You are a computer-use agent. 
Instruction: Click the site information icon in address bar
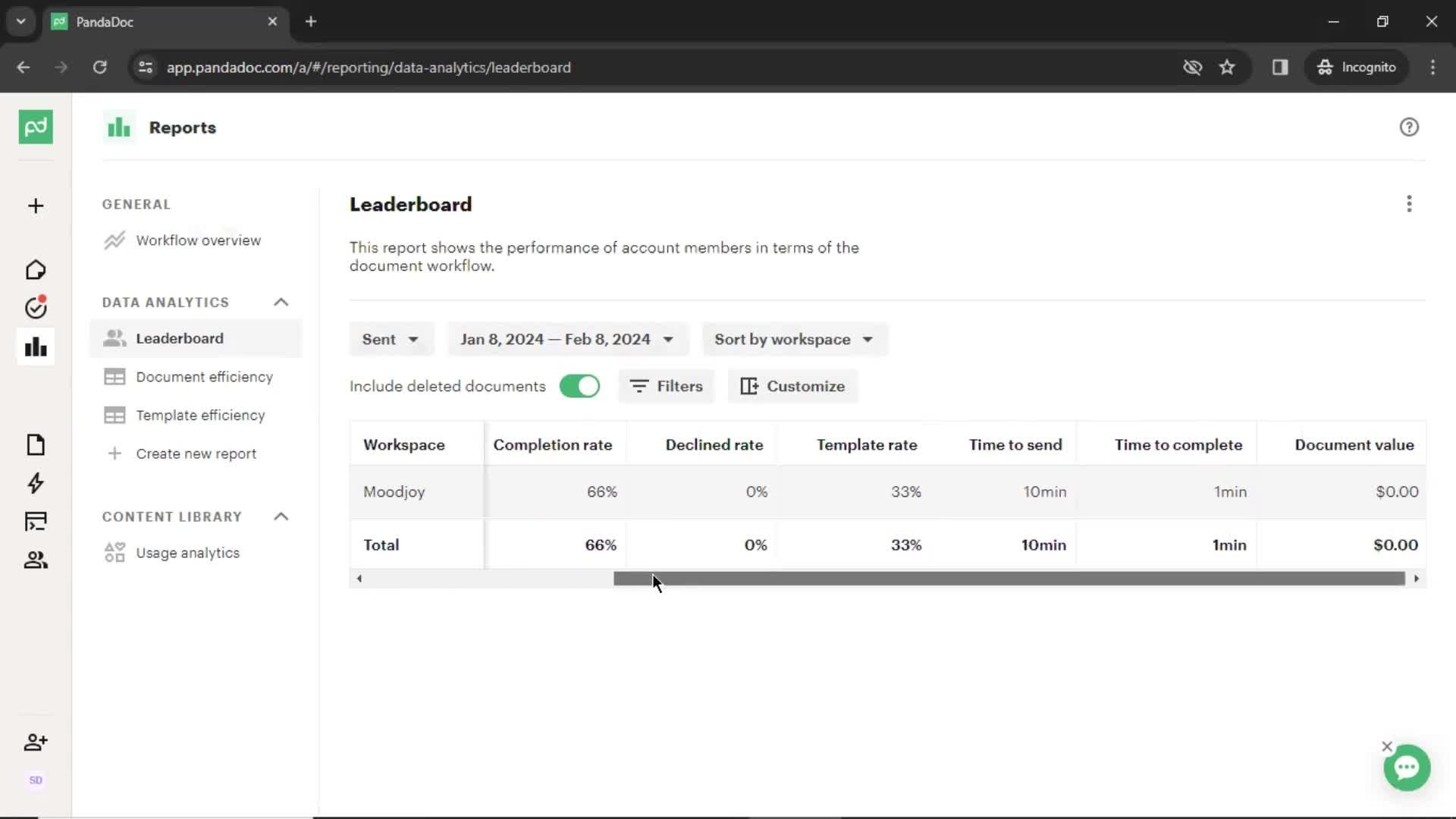point(146,67)
